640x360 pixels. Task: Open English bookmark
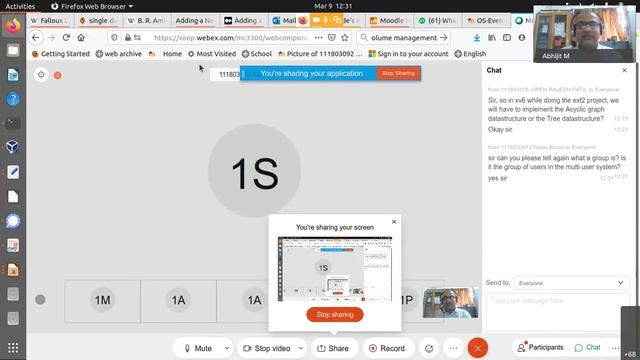pyautogui.click(x=470, y=53)
